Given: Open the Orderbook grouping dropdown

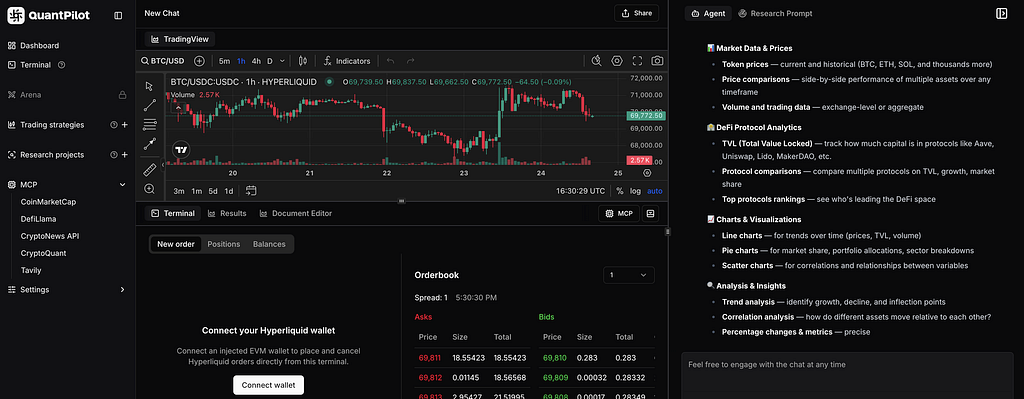Looking at the screenshot, I should click(628, 275).
